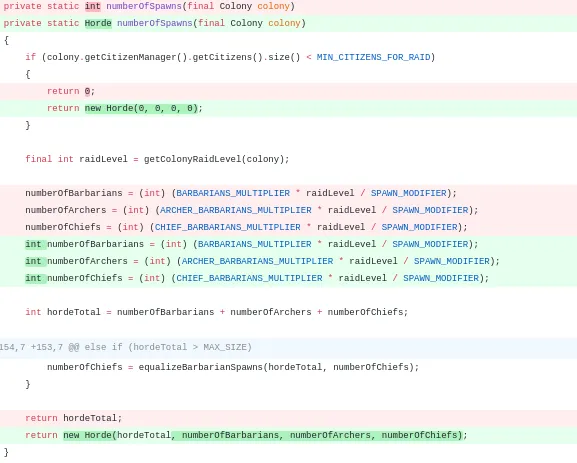Click 'ARCHER_BARBARIANS_MULTIPLIER' in the removed numberOfArchers line
Image resolution: width=577 pixels, height=463 pixels.
tap(236, 210)
